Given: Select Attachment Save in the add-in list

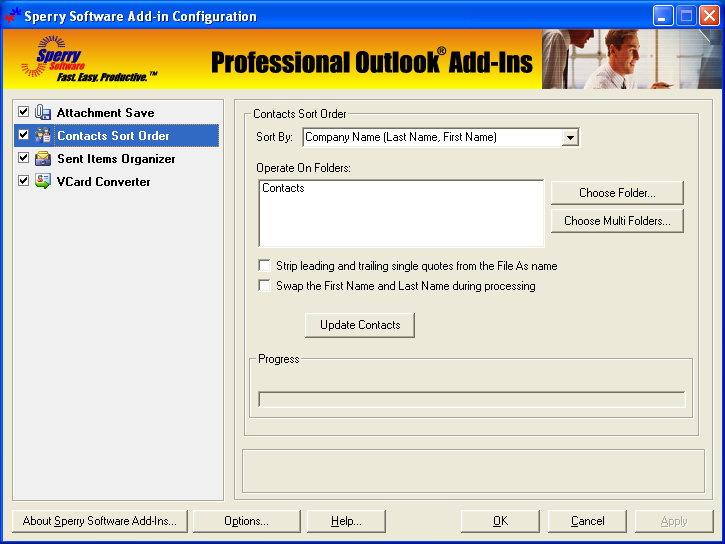Looking at the screenshot, I should pyautogui.click(x=105, y=113).
